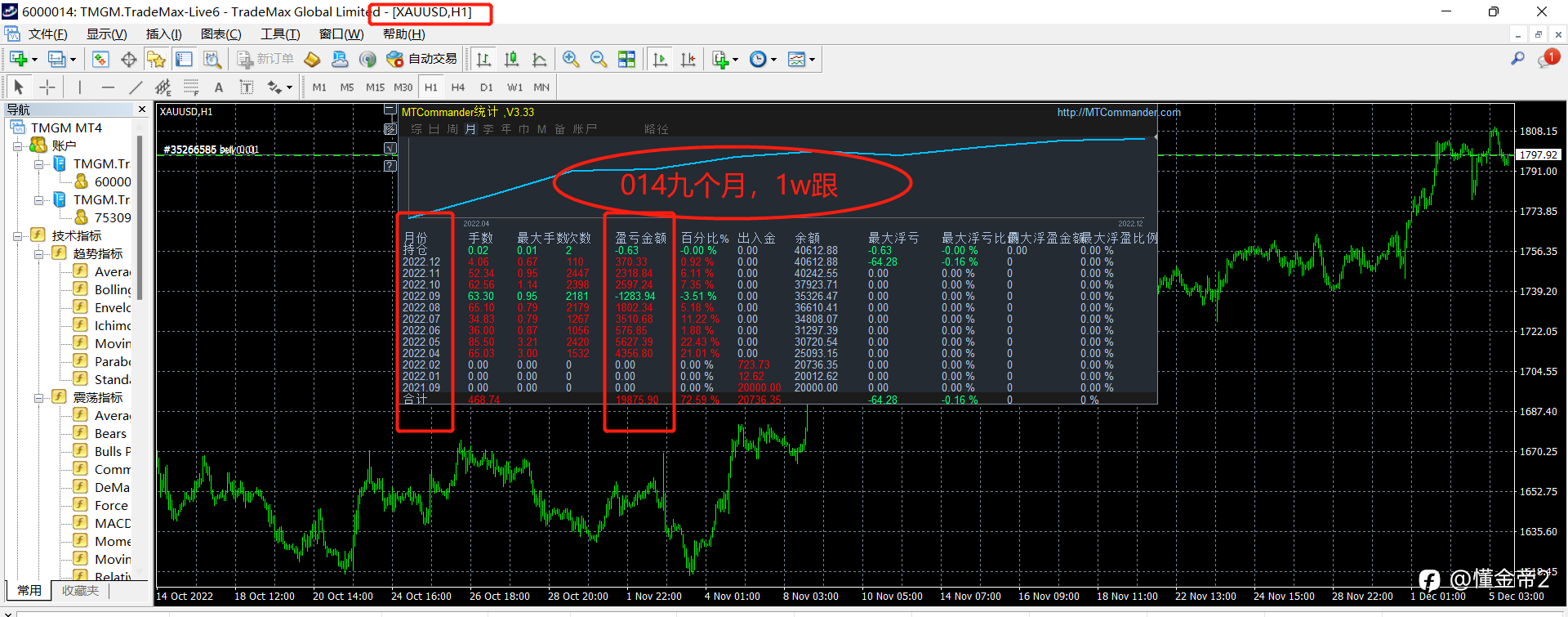Screen dimensions: 1568x617
Task: Toggle the Market Watch window
Action: point(100,59)
